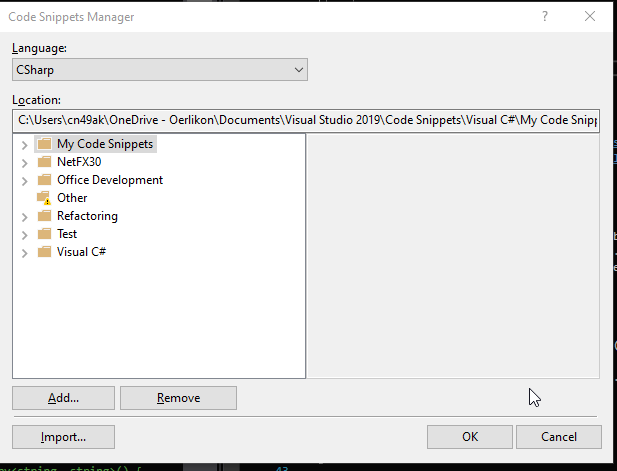617x471 pixels.
Task: Click the Import... button
Action: [63, 437]
